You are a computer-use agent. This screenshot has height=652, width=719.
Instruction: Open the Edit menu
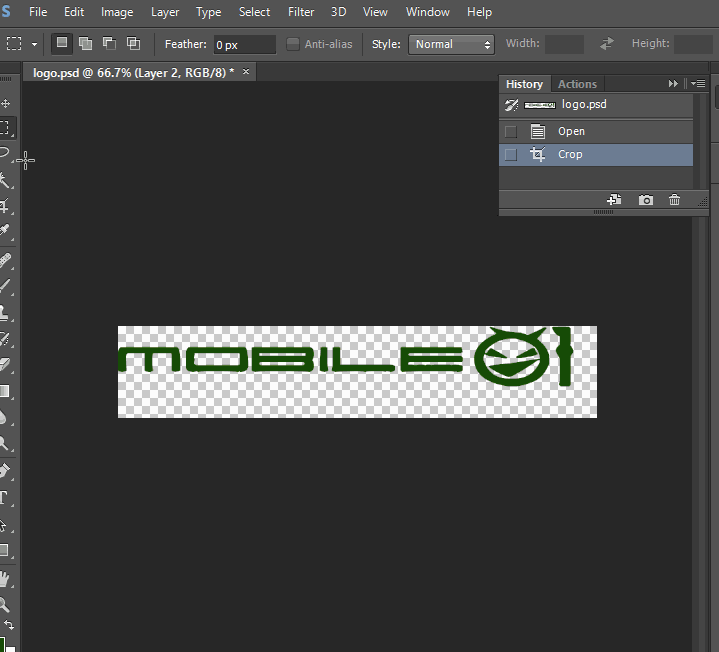tap(74, 12)
